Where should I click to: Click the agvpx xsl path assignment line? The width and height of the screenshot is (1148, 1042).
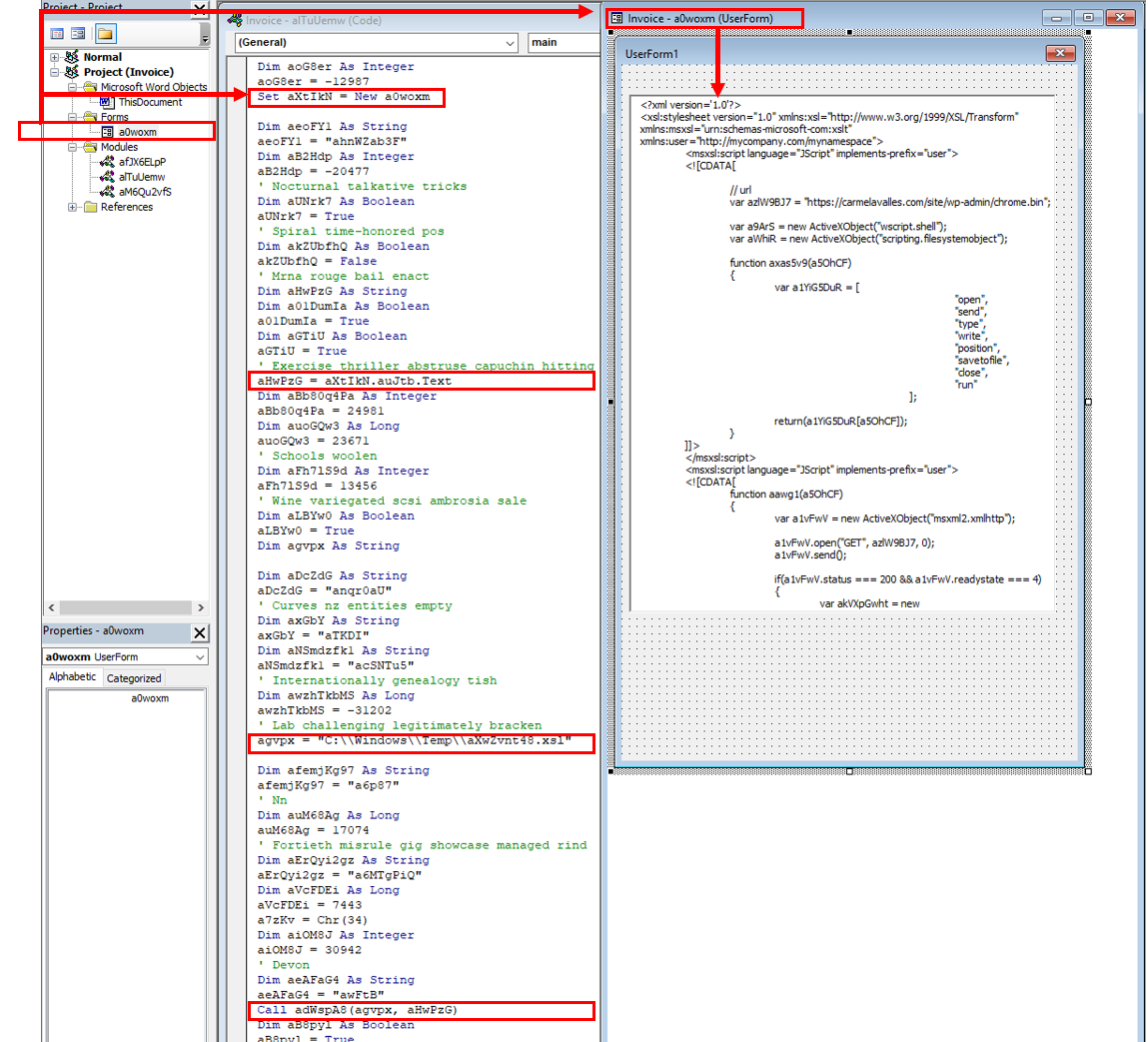[415, 740]
